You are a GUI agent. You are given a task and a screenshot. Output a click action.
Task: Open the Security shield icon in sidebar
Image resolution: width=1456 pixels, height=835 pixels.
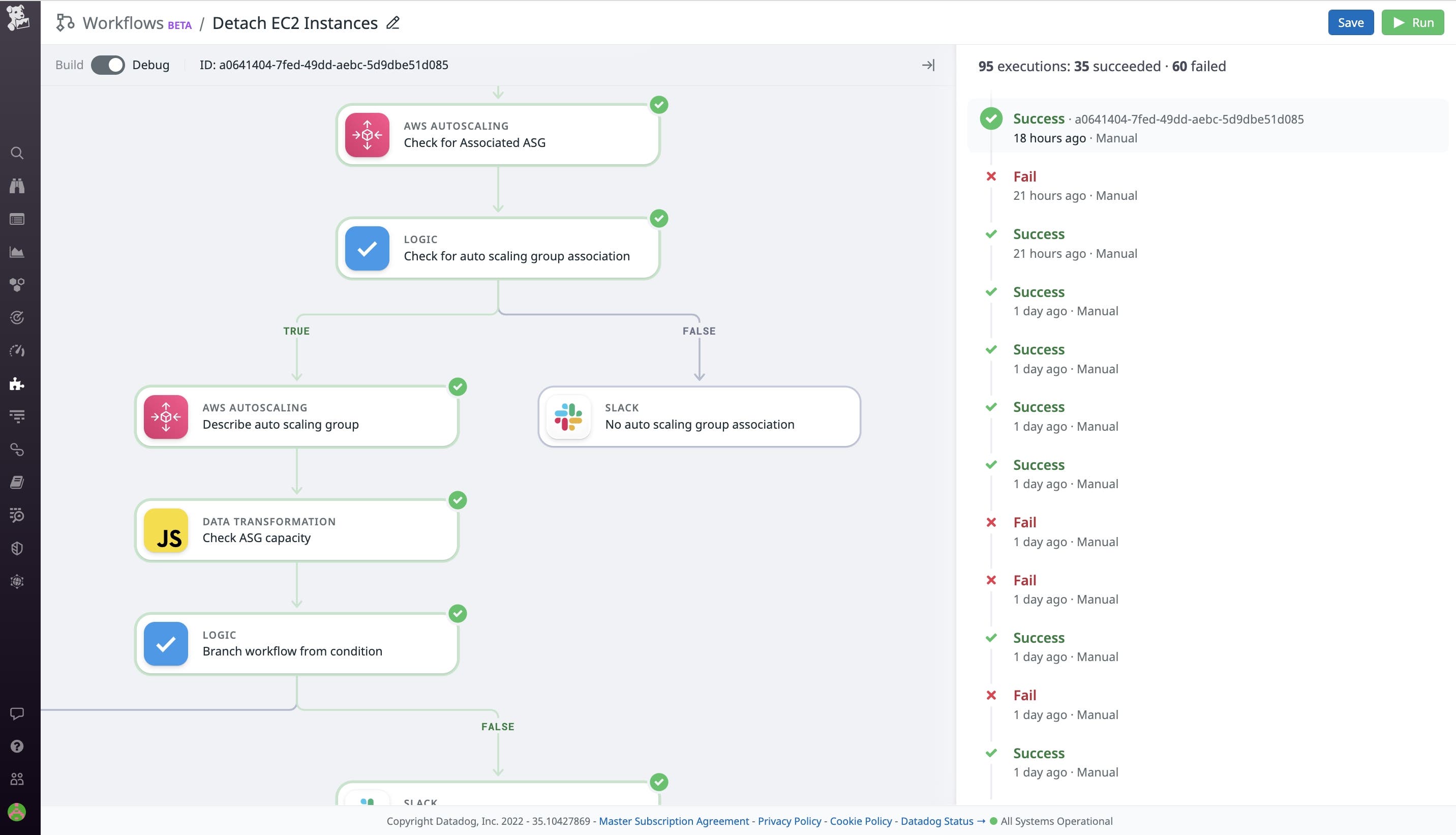click(17, 547)
